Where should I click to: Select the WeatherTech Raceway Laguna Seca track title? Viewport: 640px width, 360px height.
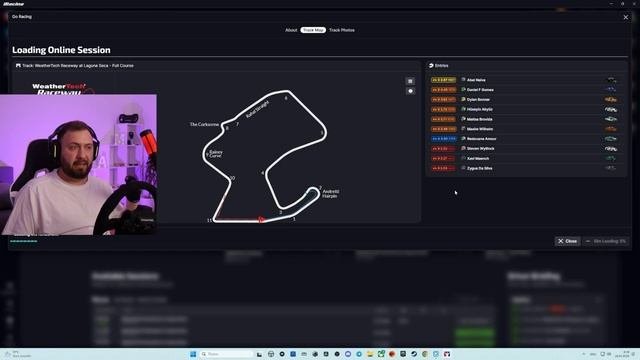(x=78, y=65)
